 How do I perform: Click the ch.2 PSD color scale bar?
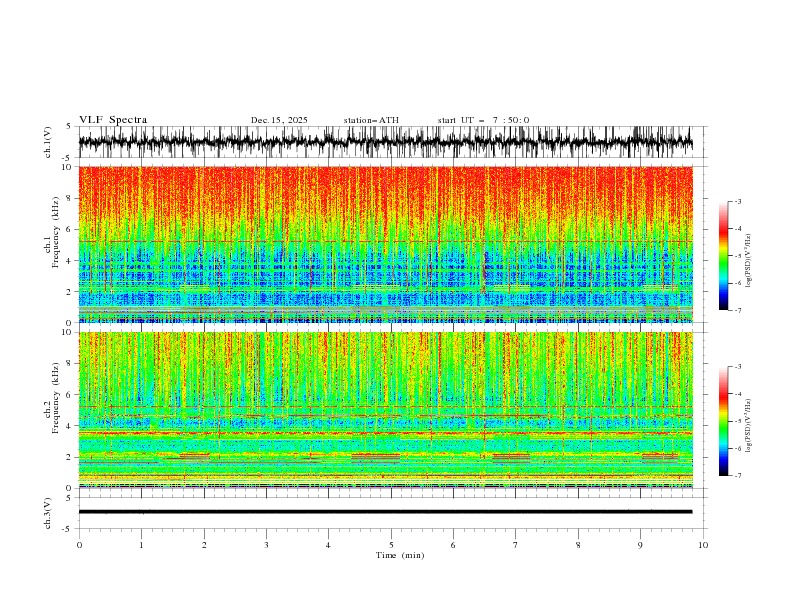pos(723,421)
